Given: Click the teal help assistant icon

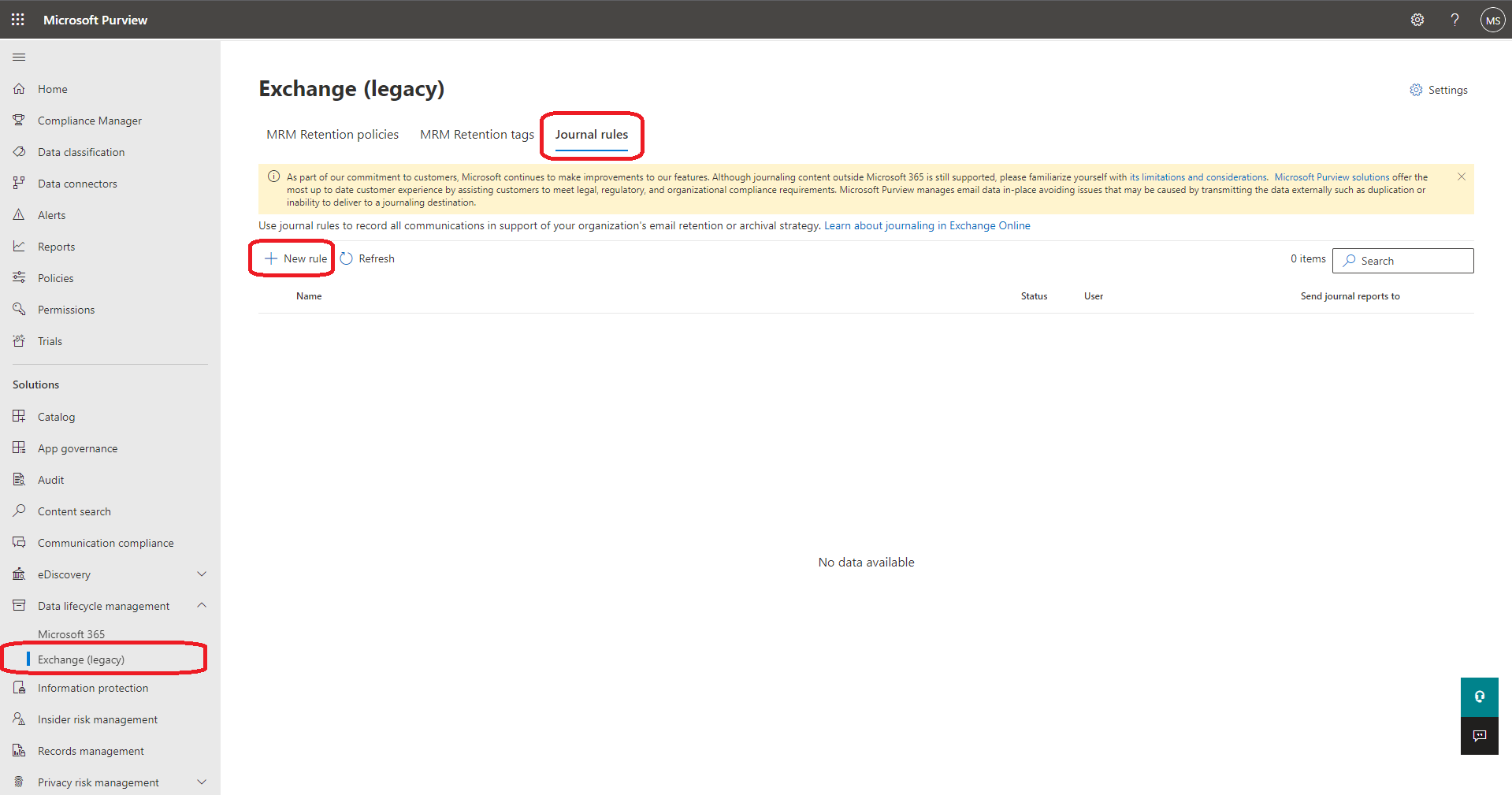Looking at the screenshot, I should coord(1479,697).
